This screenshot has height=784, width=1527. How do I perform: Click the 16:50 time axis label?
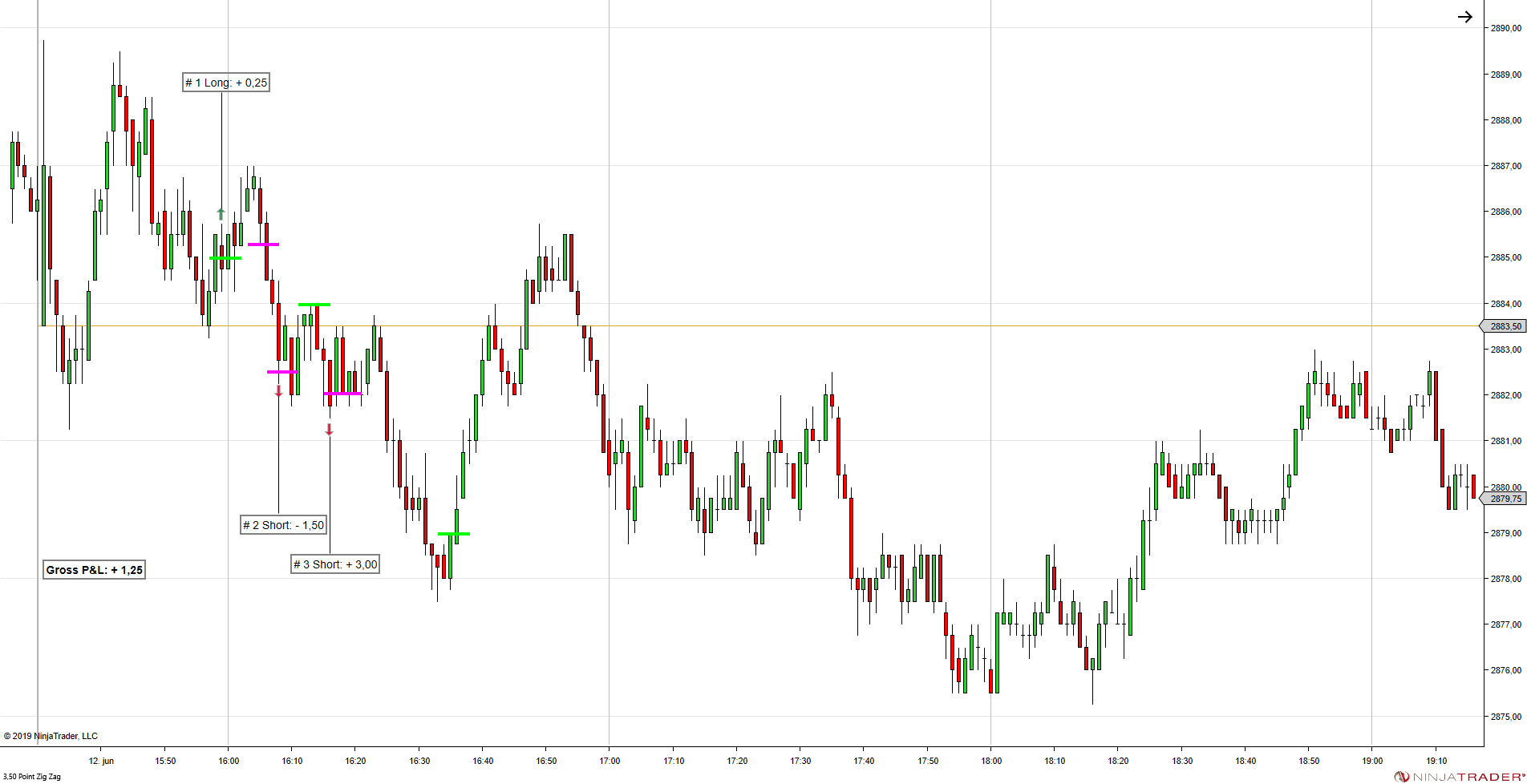point(546,761)
